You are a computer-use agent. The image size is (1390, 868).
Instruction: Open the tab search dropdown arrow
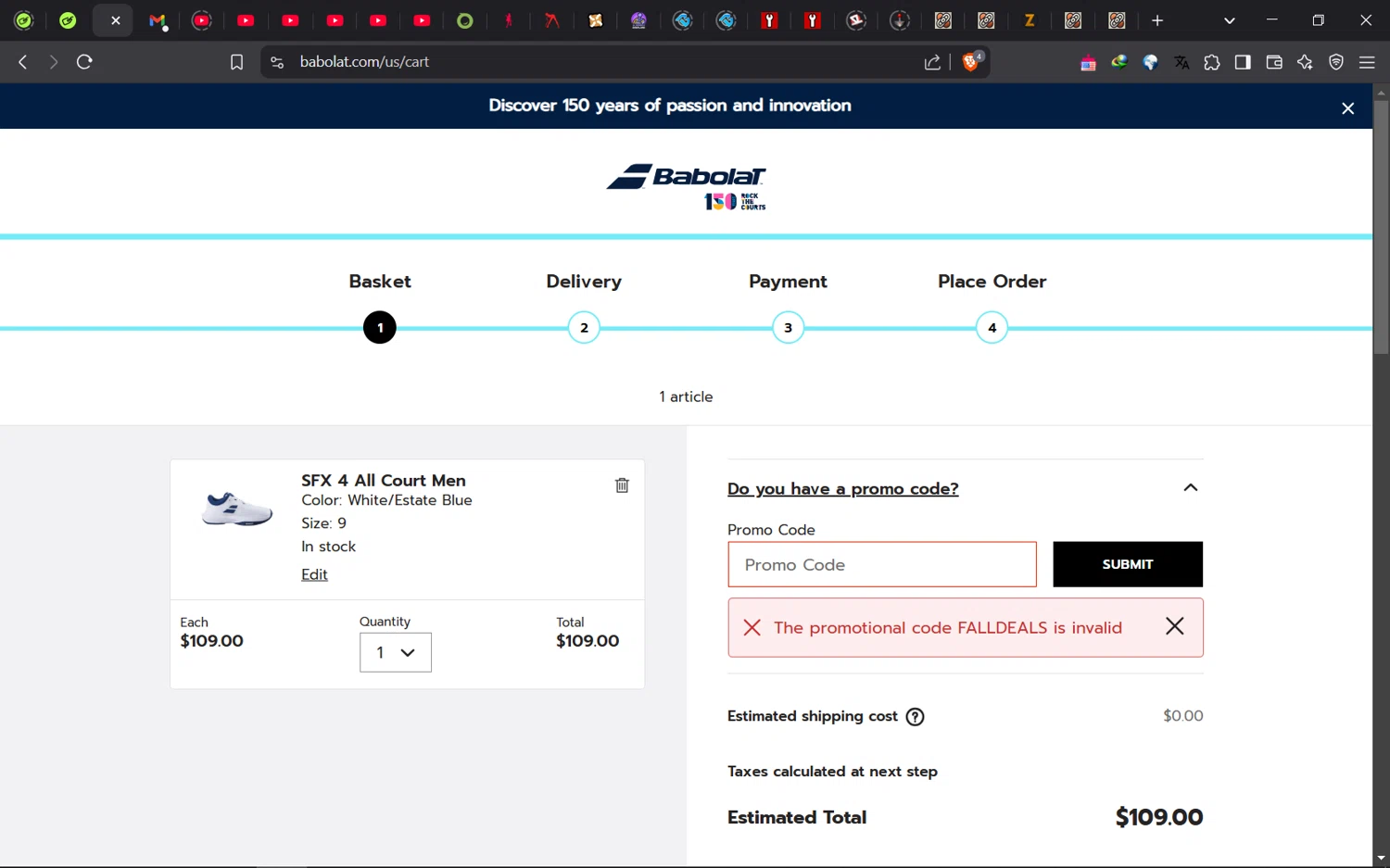(x=1230, y=20)
